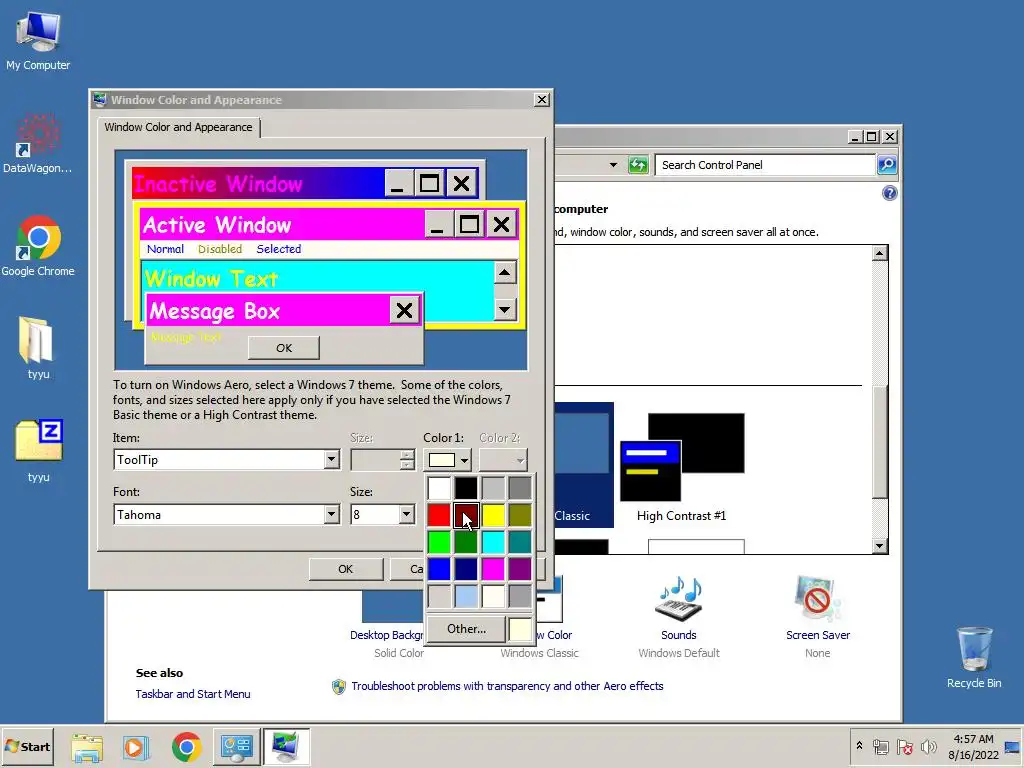Pick the red color swatch

pos(439,515)
